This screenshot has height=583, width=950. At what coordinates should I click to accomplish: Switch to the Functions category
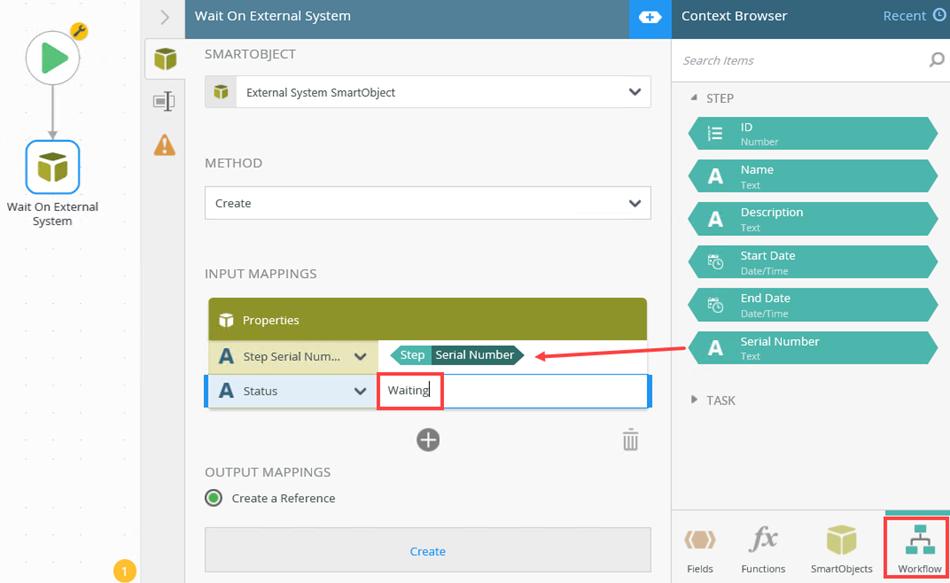(763, 549)
